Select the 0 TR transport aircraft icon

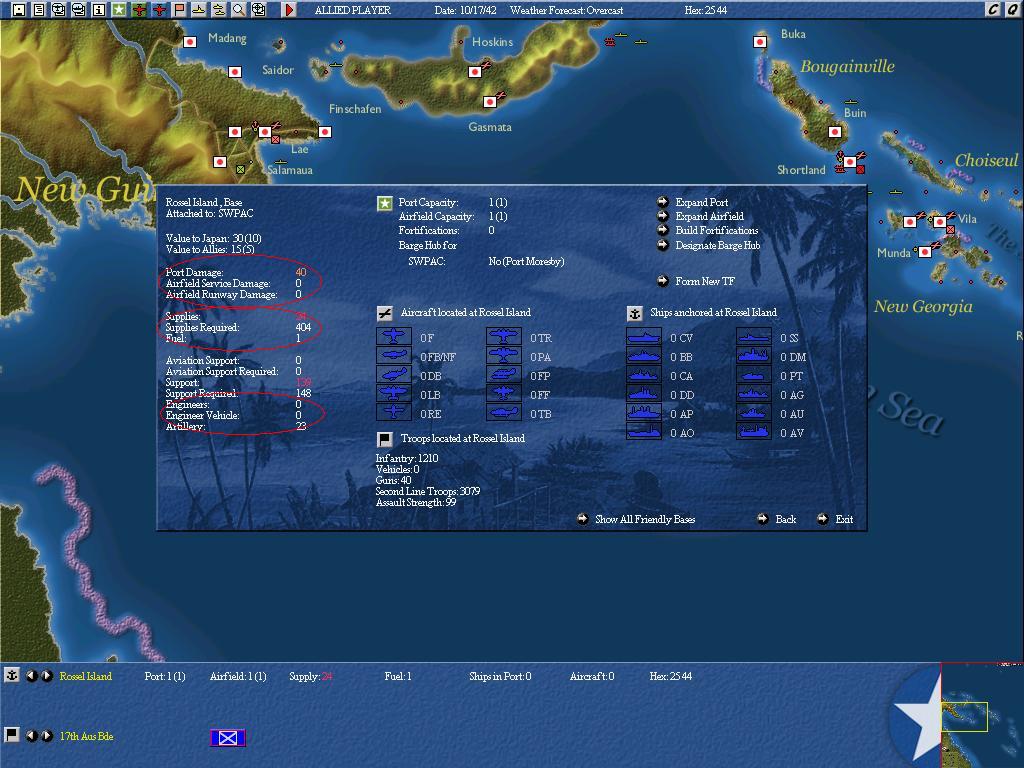point(504,337)
